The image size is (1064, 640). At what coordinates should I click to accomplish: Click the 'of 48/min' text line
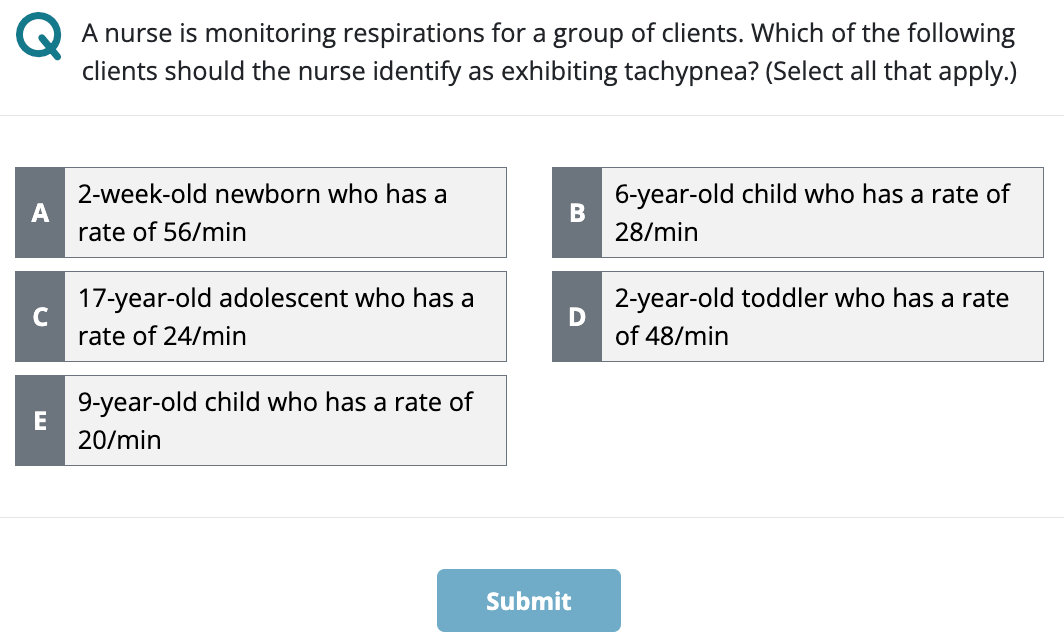[672, 336]
